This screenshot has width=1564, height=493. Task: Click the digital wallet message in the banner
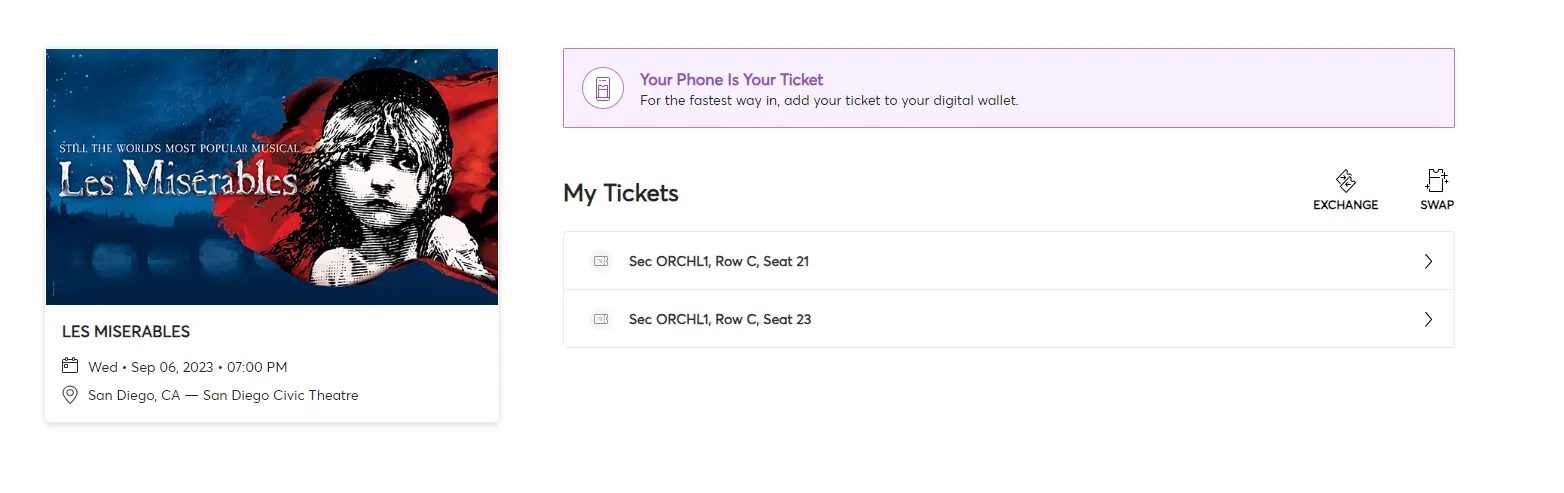point(828,101)
